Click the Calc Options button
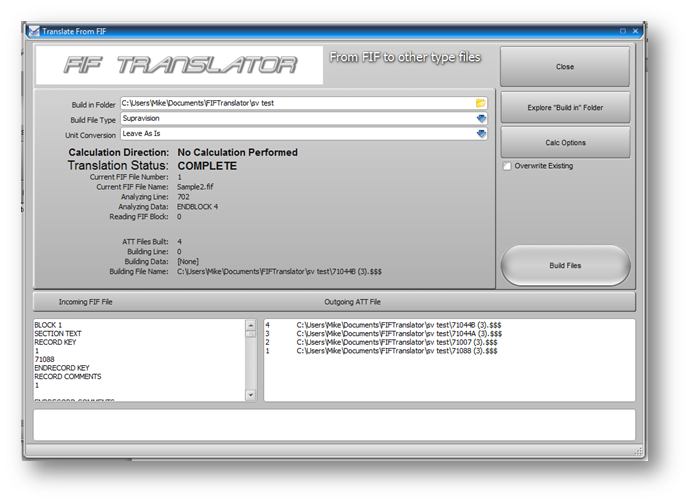 coord(564,142)
